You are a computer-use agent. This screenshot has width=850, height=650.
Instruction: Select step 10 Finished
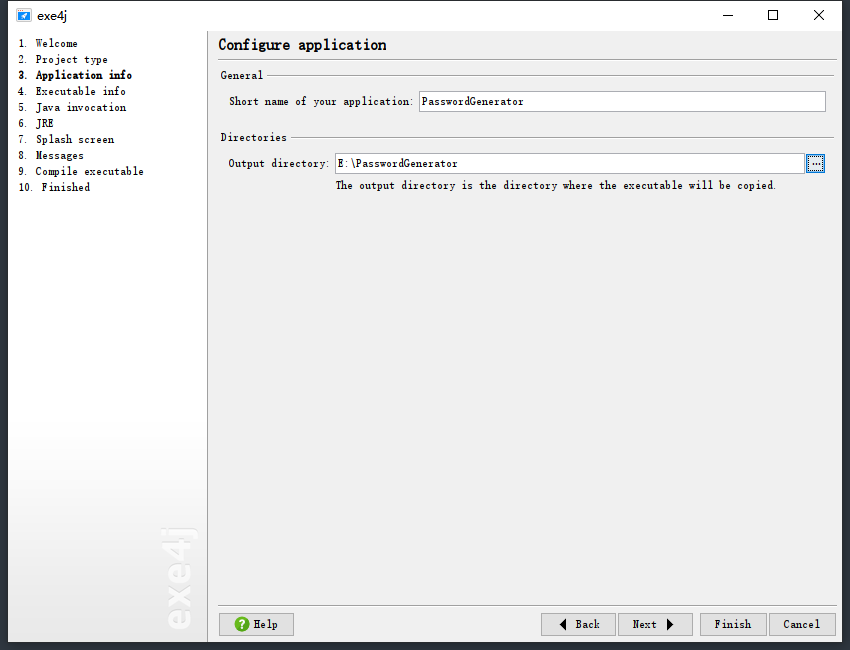tap(54, 188)
